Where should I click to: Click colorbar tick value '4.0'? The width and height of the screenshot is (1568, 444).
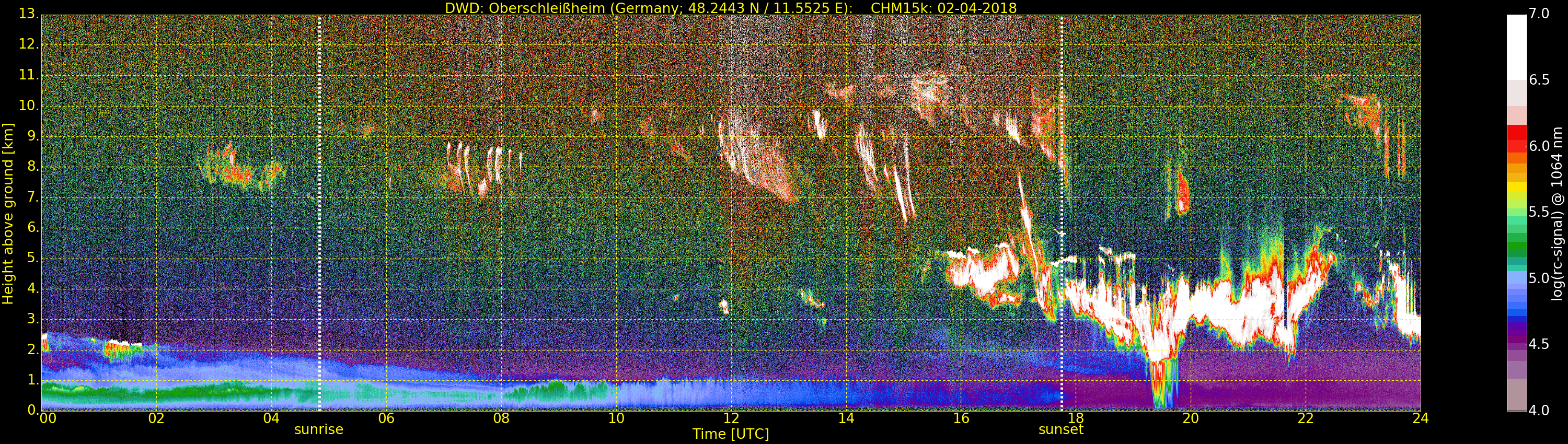pyautogui.click(x=1539, y=410)
